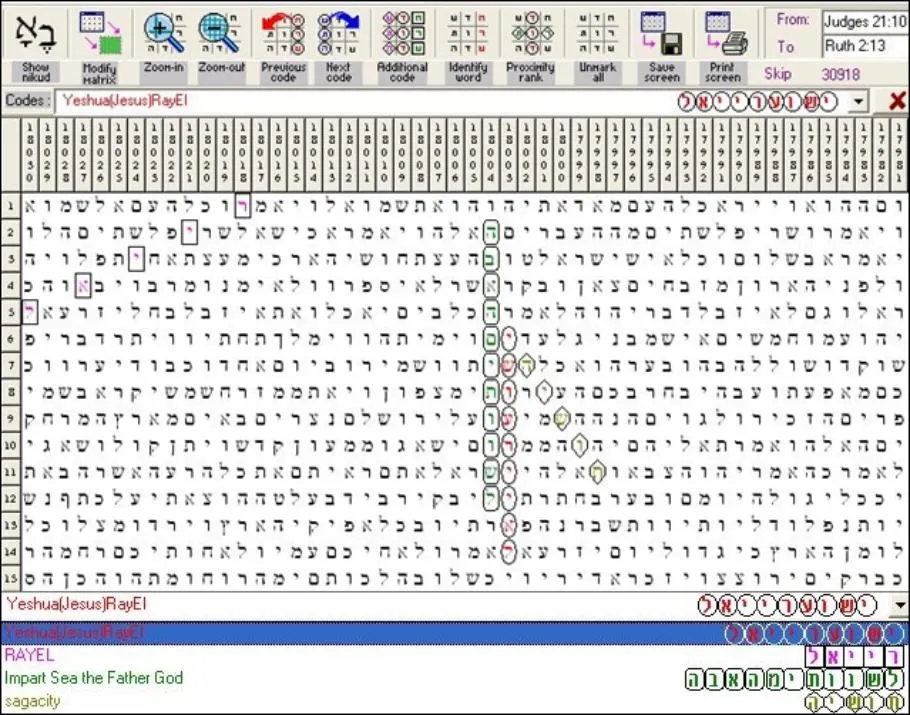Go to Next code icon
910x715 pixels.
[339, 33]
